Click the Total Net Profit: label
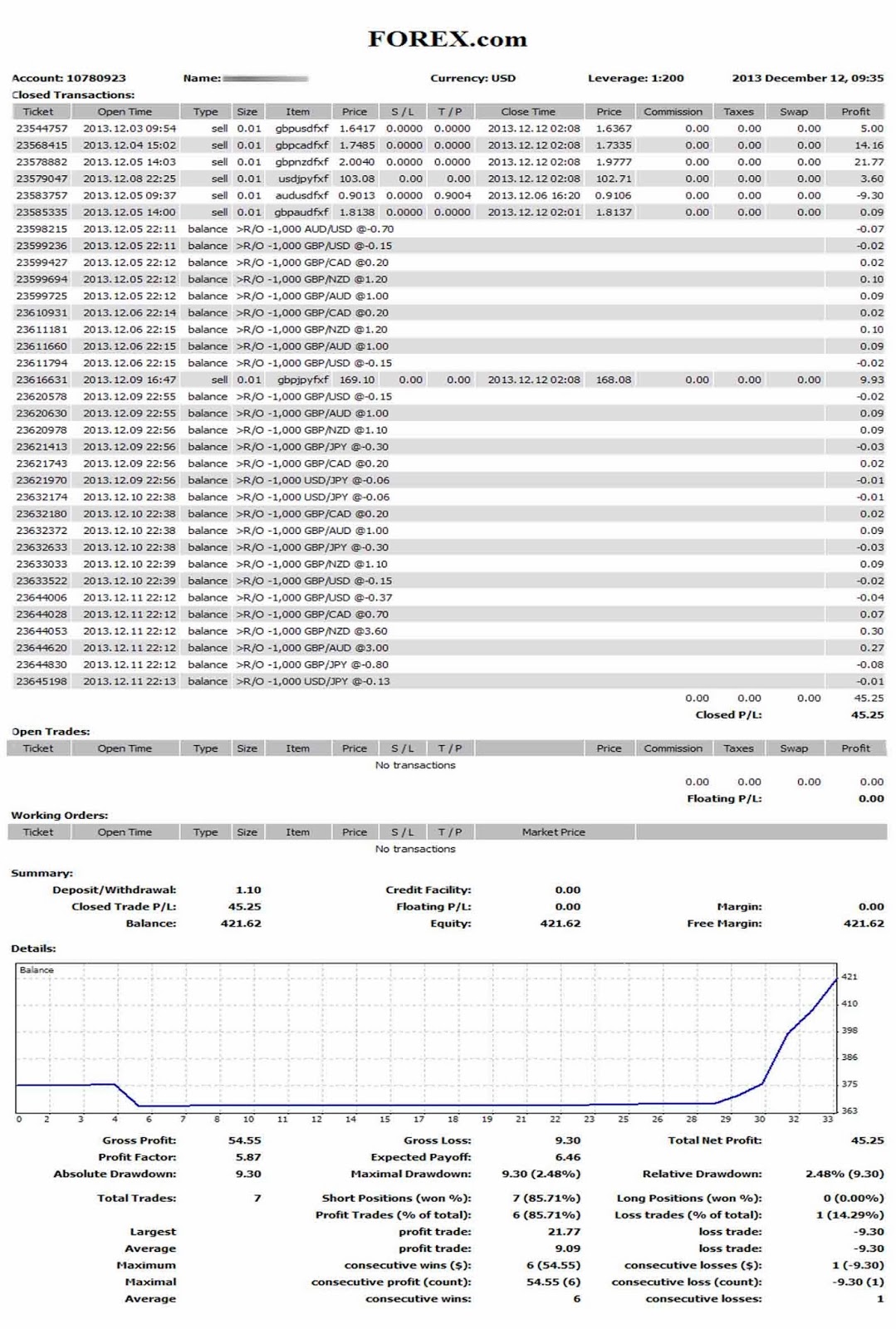The height and width of the screenshot is (1329, 896). pos(715,1140)
